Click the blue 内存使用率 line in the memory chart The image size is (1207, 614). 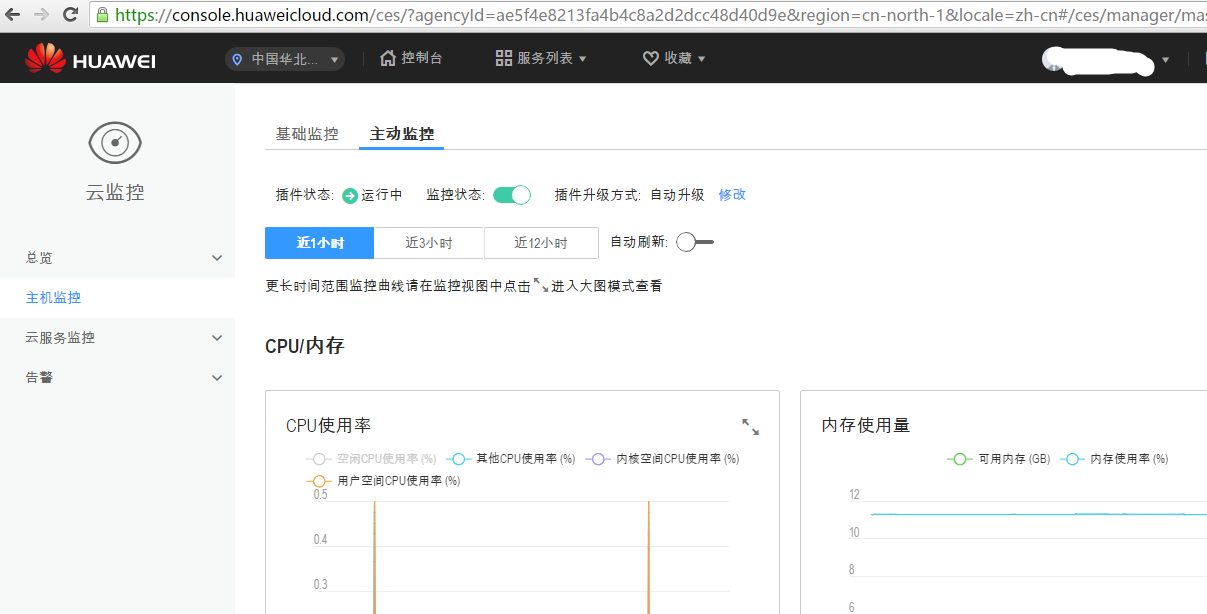[1038, 514]
